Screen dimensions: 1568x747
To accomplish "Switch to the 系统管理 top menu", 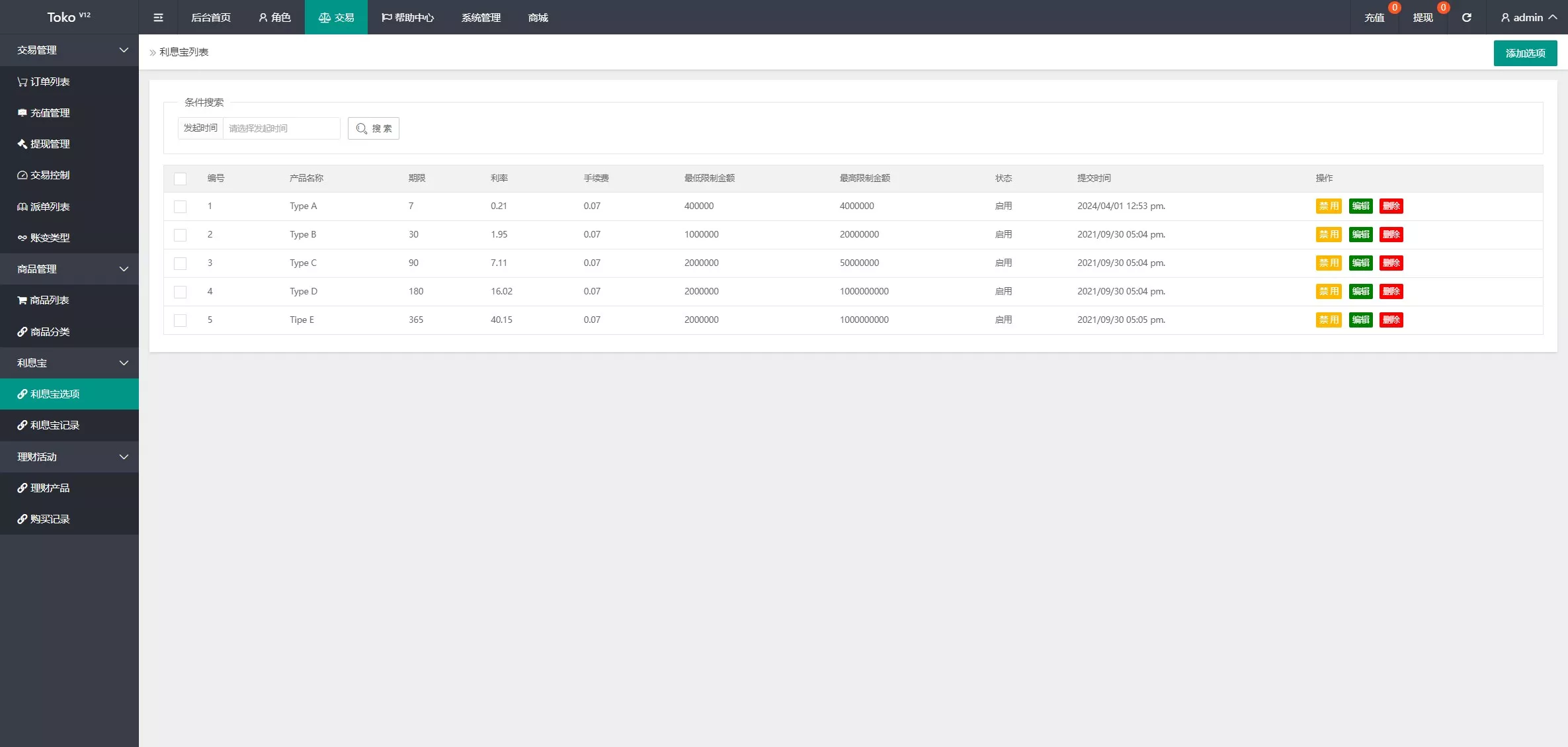I will coord(481,17).
